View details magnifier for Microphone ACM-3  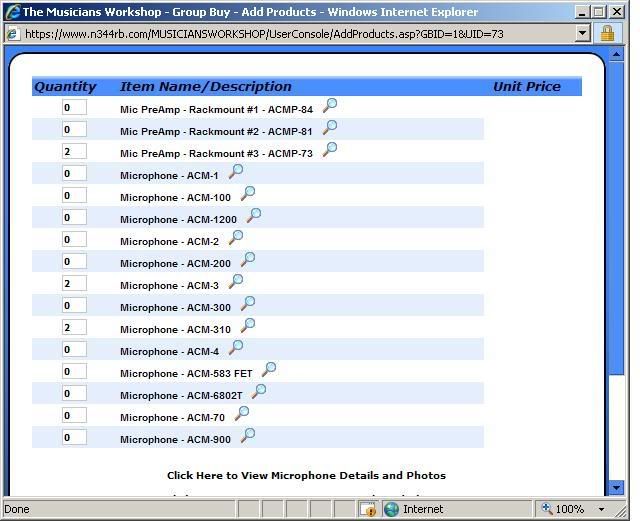pos(236,282)
